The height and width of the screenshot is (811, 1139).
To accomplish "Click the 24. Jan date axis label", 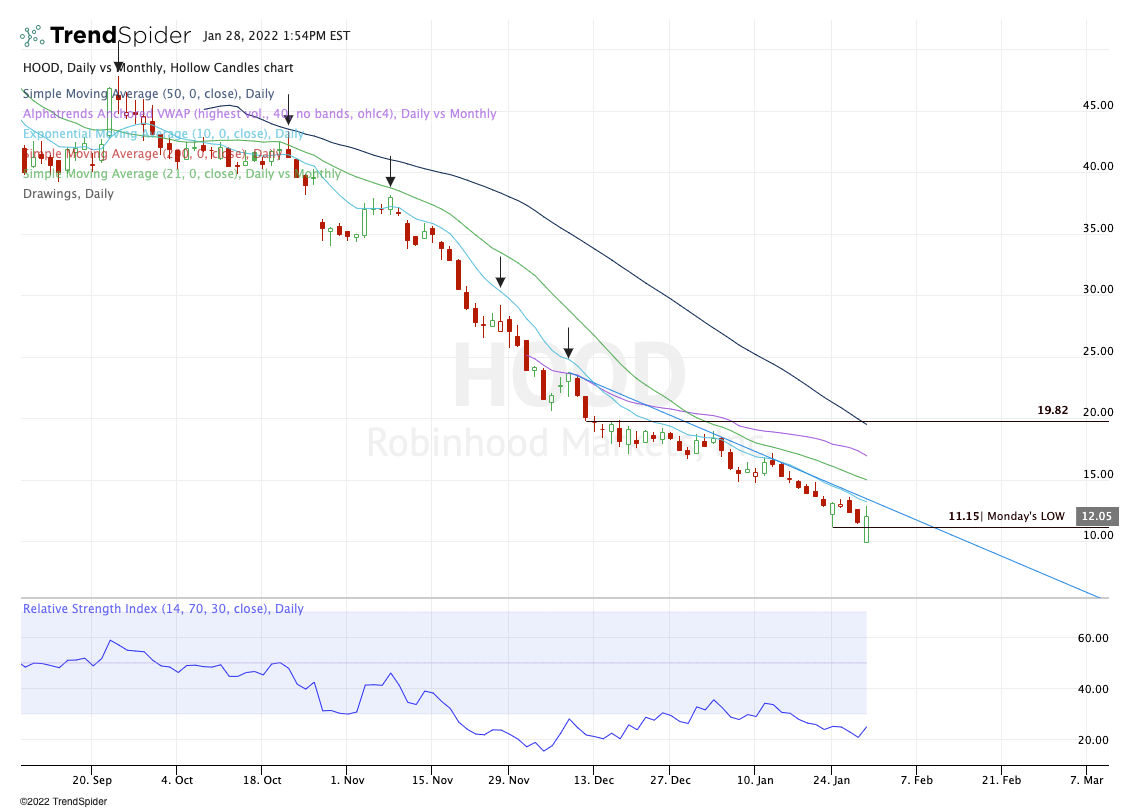I will (831, 780).
